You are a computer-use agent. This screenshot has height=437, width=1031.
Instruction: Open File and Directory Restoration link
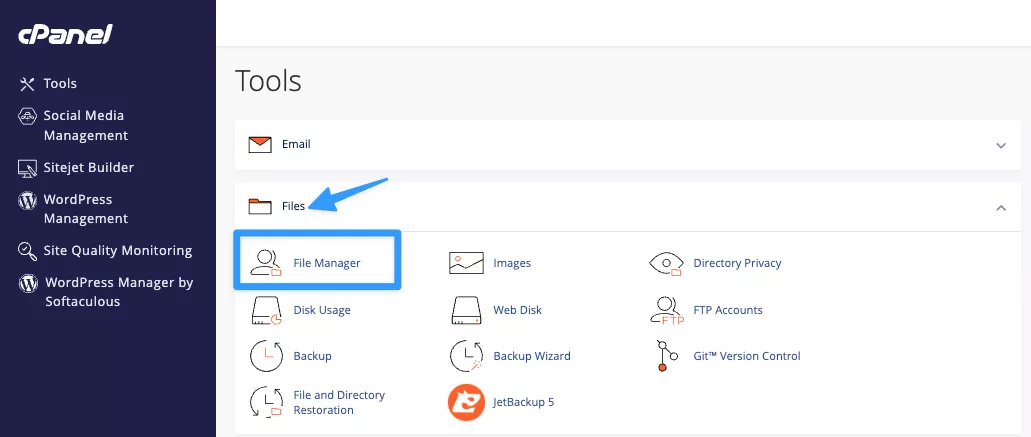tap(339, 402)
